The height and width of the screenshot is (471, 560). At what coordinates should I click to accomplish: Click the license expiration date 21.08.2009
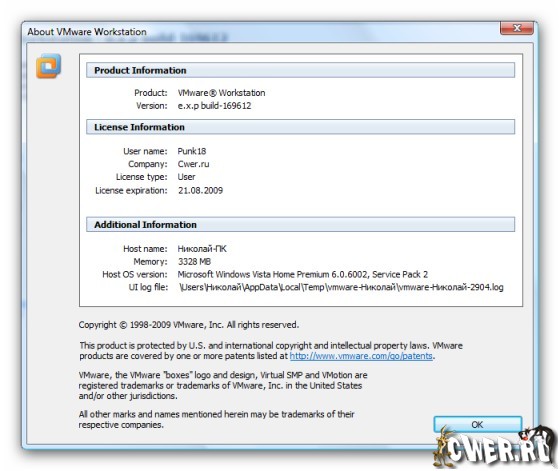(x=200, y=190)
